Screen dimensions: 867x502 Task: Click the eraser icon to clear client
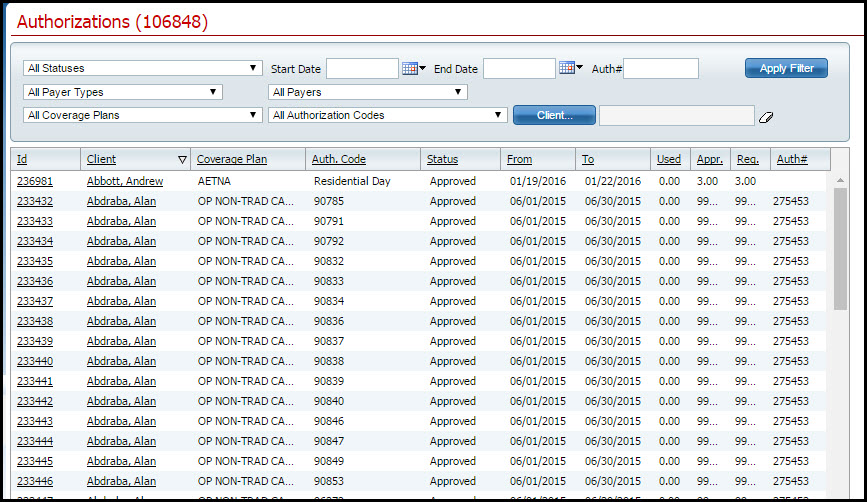tap(766, 116)
